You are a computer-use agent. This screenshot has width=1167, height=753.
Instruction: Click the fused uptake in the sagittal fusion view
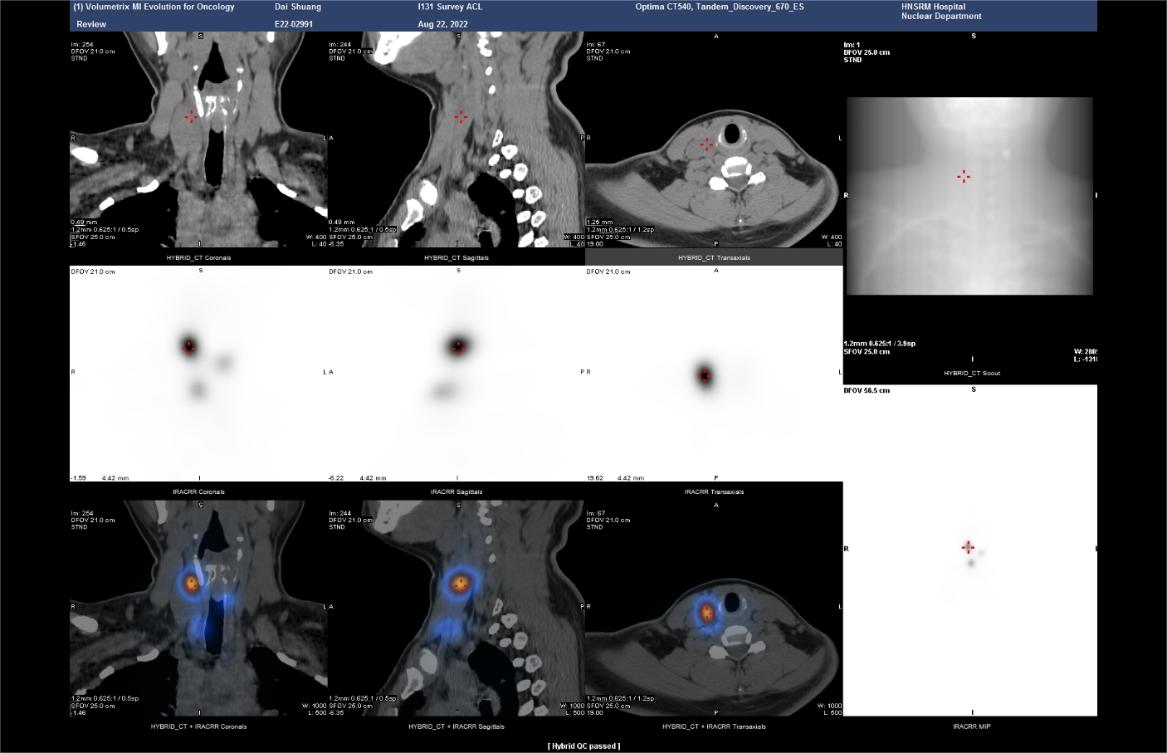click(x=460, y=581)
